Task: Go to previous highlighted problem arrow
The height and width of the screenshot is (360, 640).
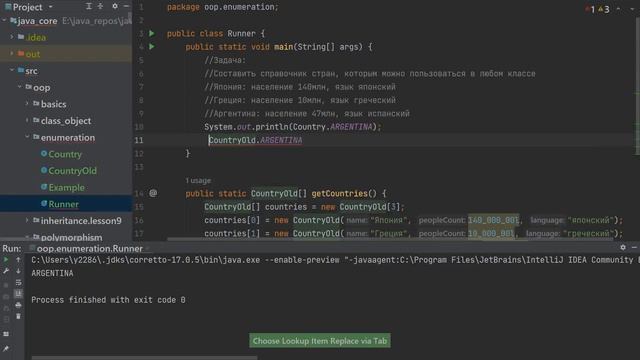Action: pos(618,9)
